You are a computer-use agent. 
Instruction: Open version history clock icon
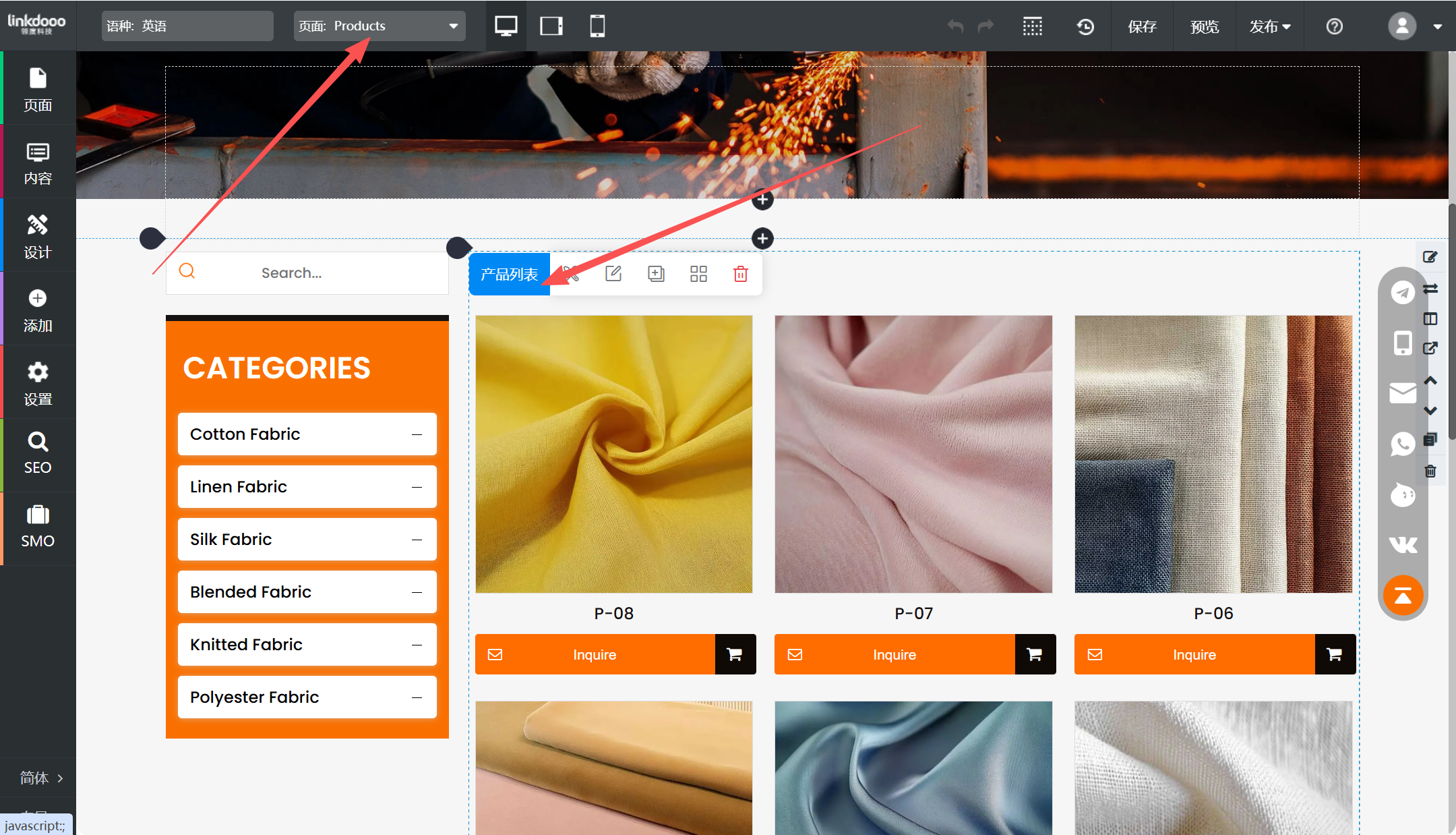(1085, 26)
